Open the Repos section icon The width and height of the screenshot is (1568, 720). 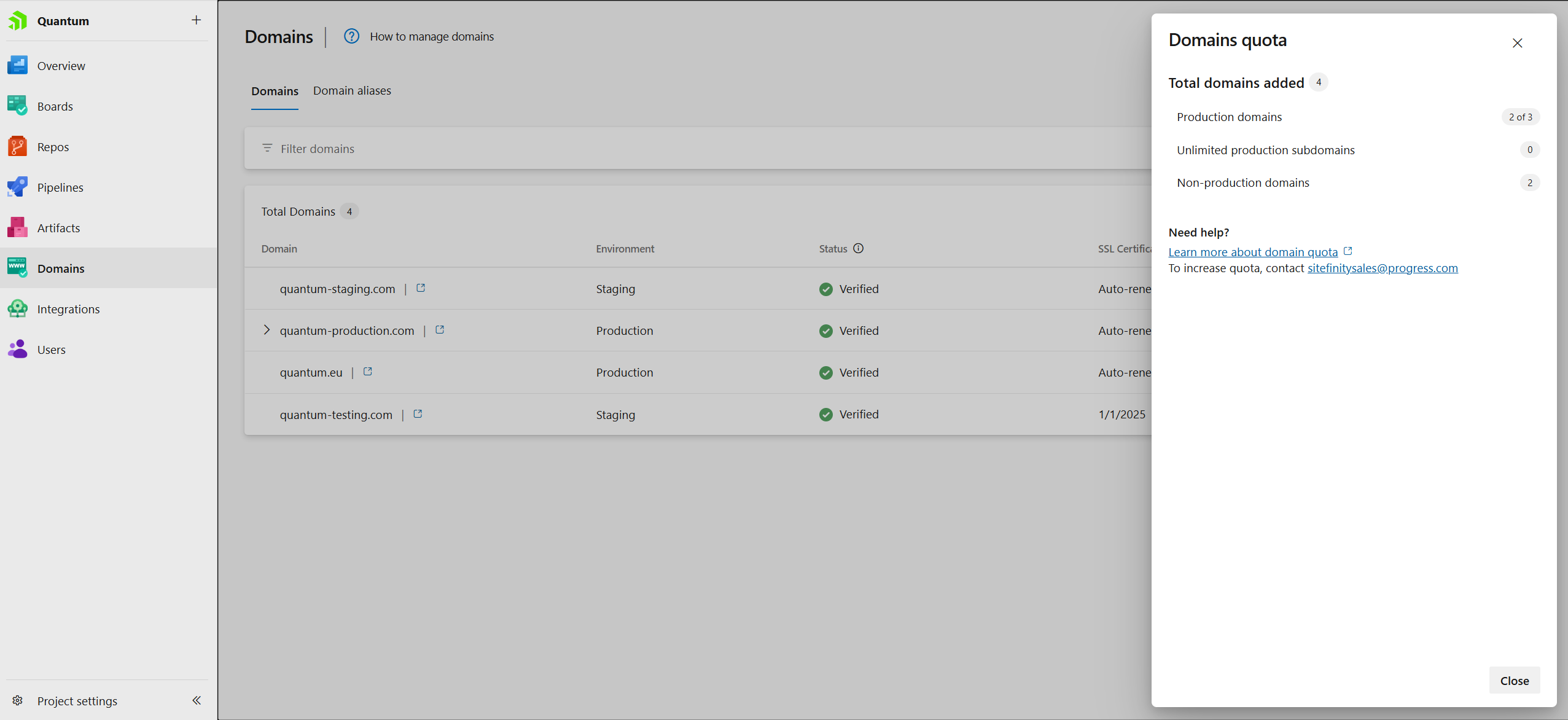point(17,147)
